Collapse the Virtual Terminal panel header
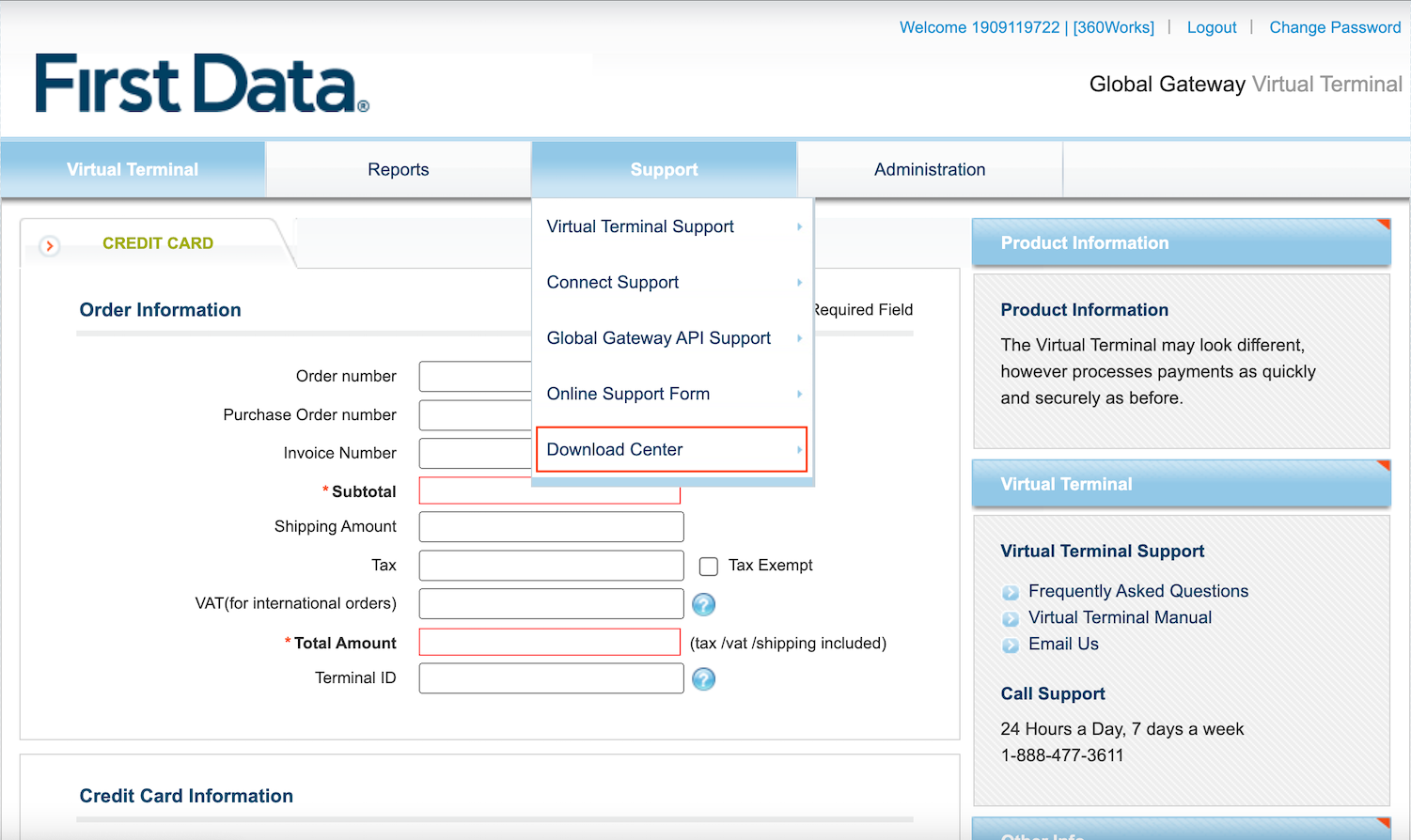 (1181, 484)
